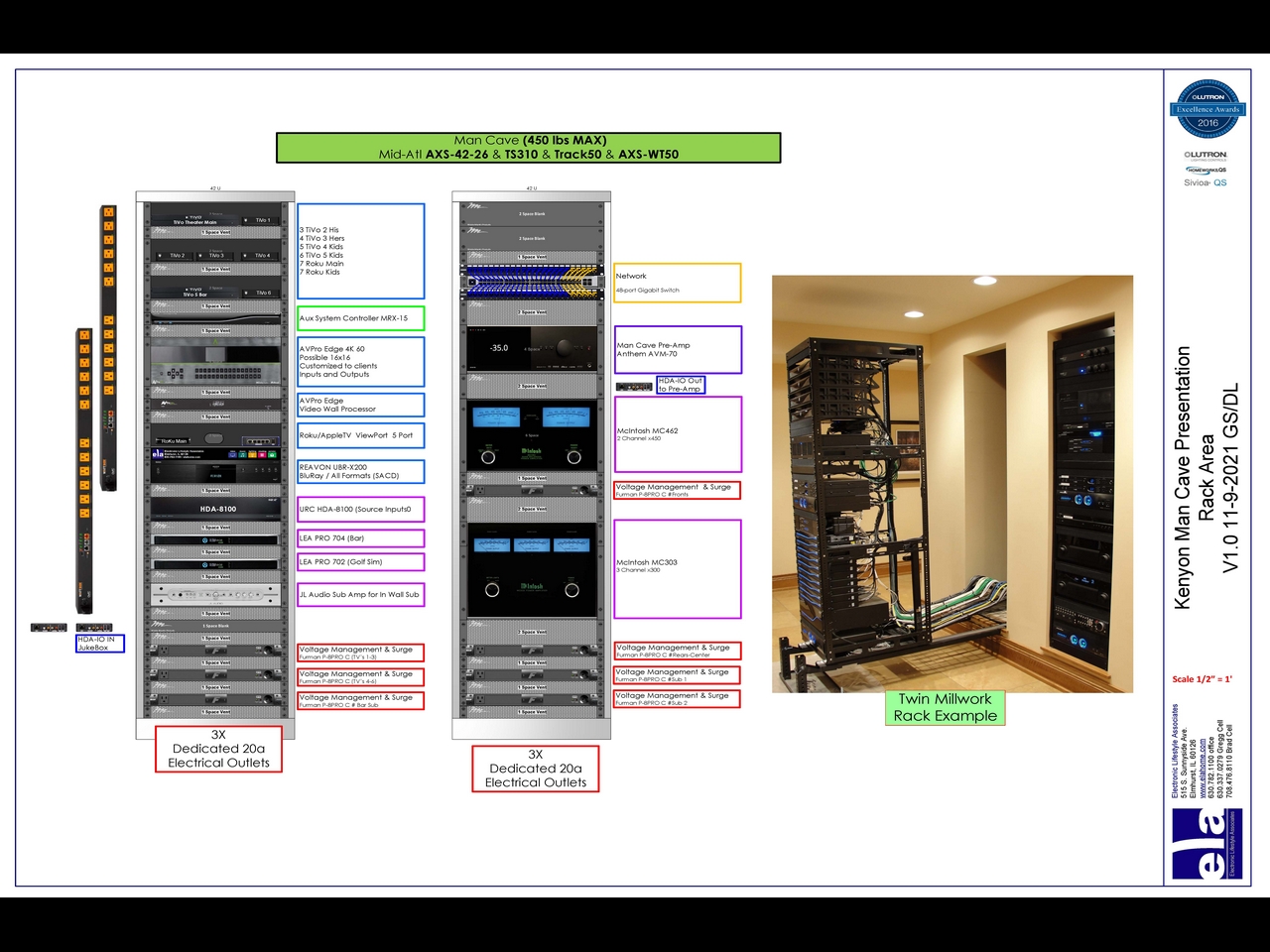1270x952 pixels.
Task: Click the 48-port network switch graphic
Action: (532, 281)
